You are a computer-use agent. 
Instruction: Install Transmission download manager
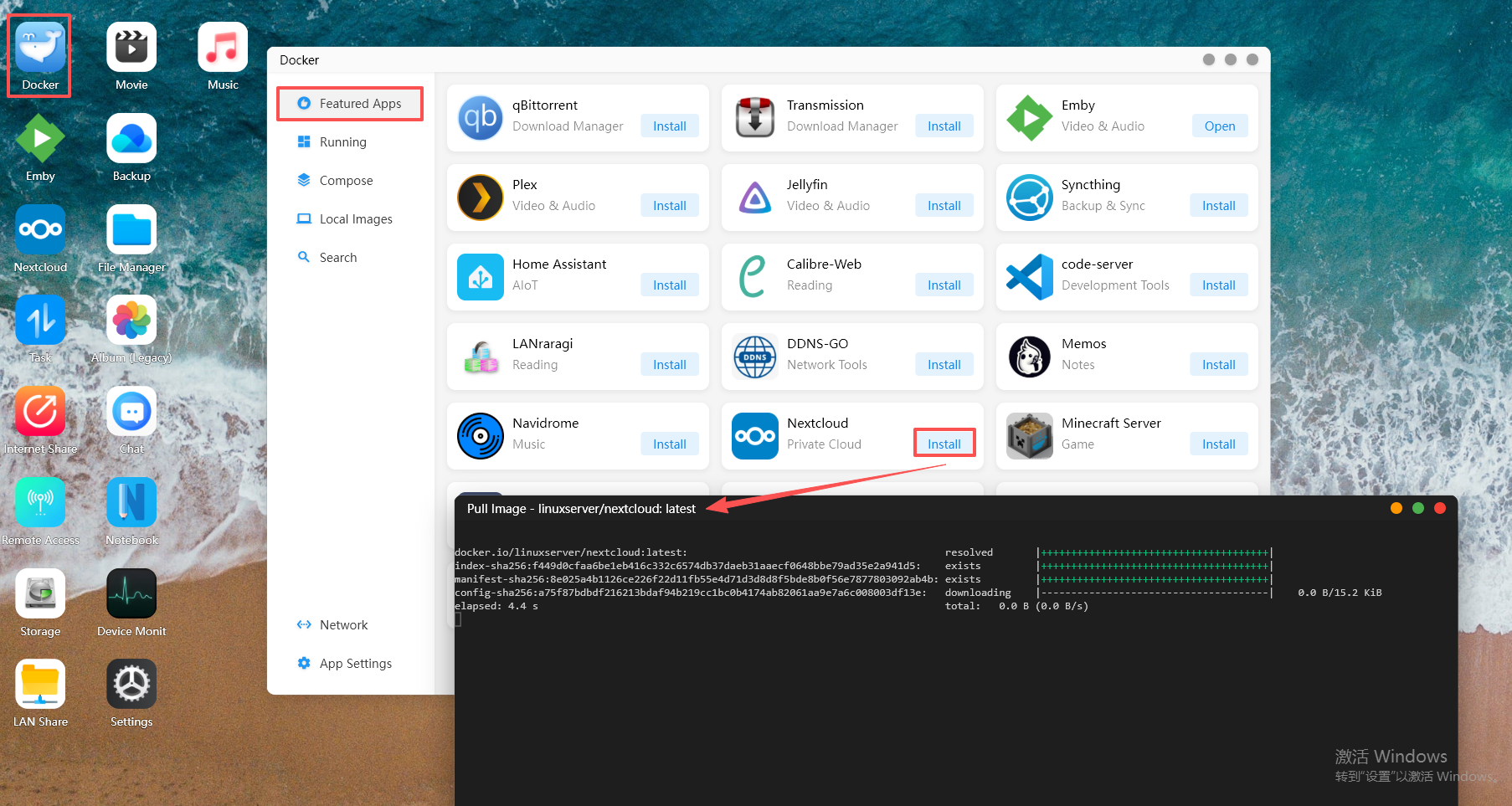click(944, 126)
